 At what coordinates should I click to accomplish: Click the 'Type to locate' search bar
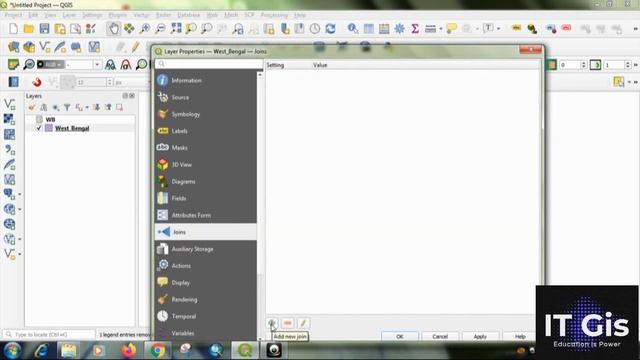[x=49, y=335]
